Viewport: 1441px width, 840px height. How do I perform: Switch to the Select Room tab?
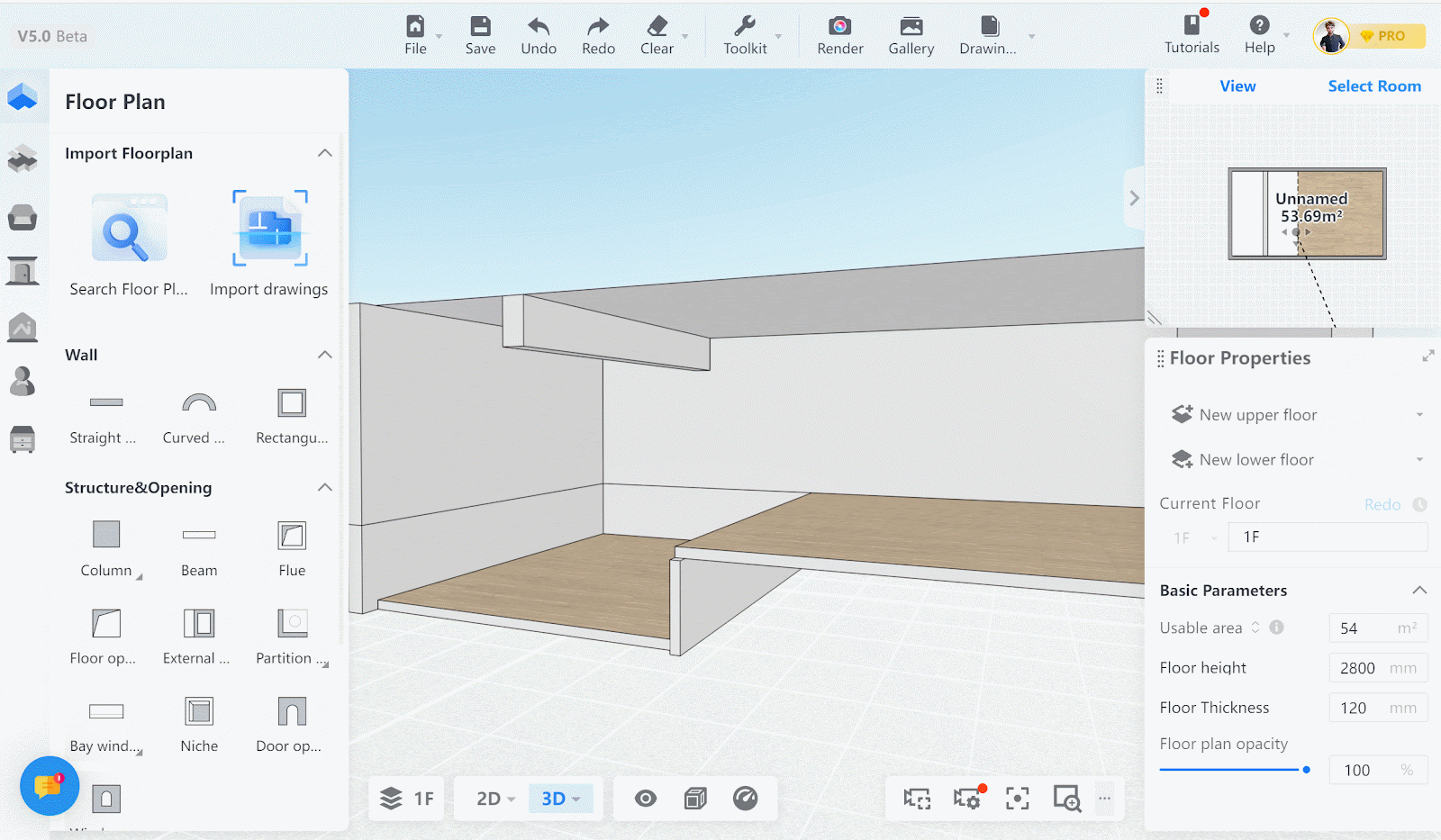(1373, 86)
